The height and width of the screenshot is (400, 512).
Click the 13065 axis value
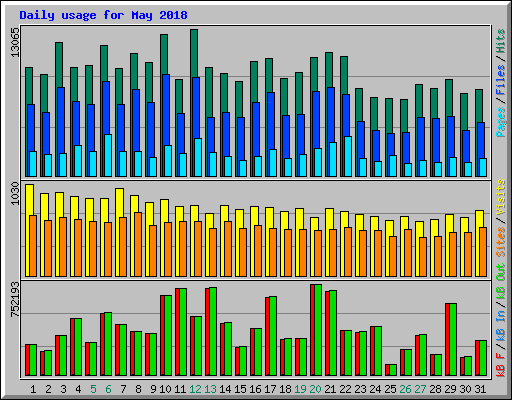[15, 43]
